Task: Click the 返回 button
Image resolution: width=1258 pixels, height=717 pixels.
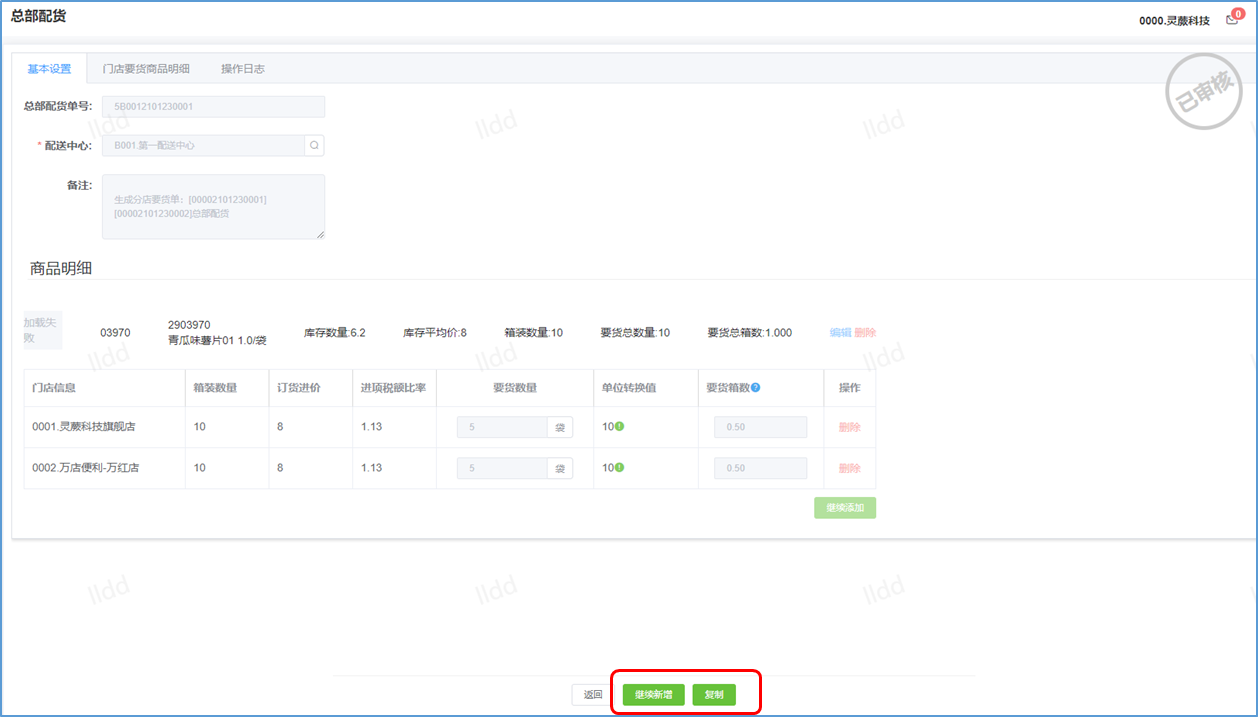Action: coord(593,695)
